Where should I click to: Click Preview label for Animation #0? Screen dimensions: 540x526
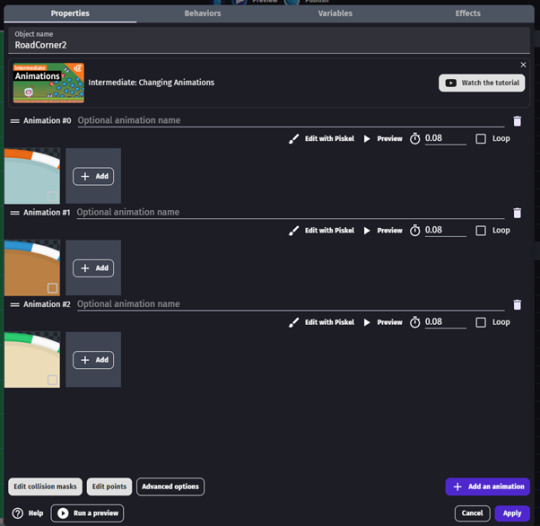390,139
